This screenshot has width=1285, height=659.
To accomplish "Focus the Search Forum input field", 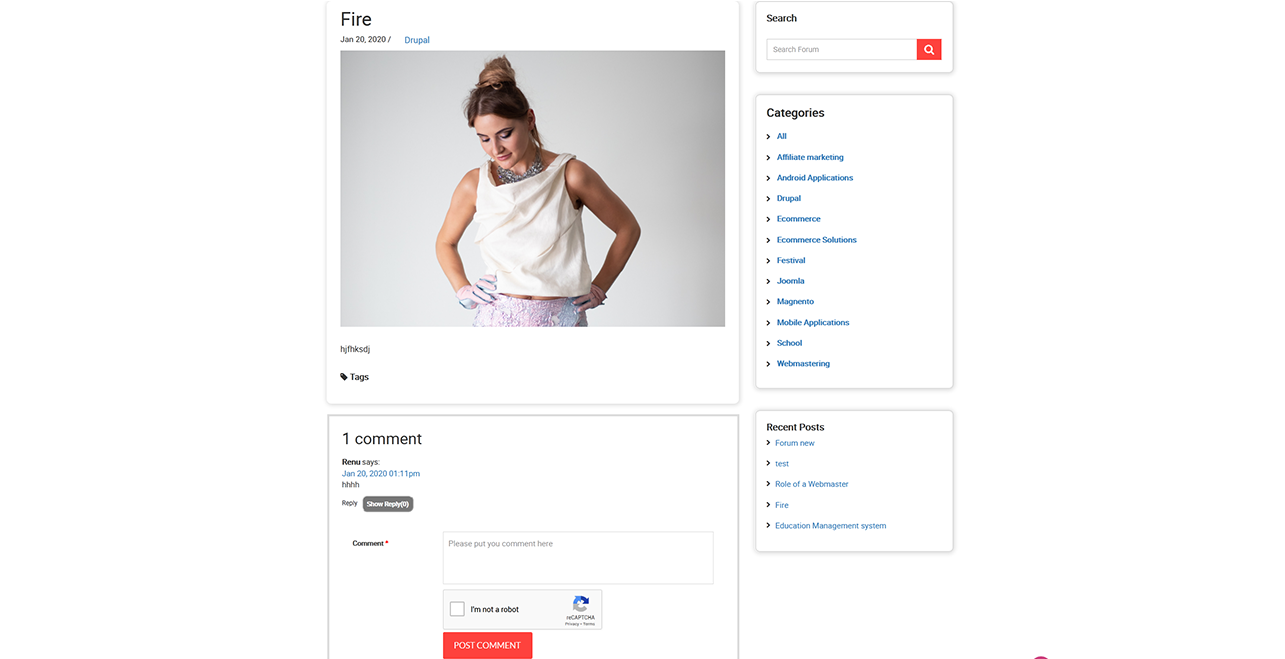I will coord(842,49).
